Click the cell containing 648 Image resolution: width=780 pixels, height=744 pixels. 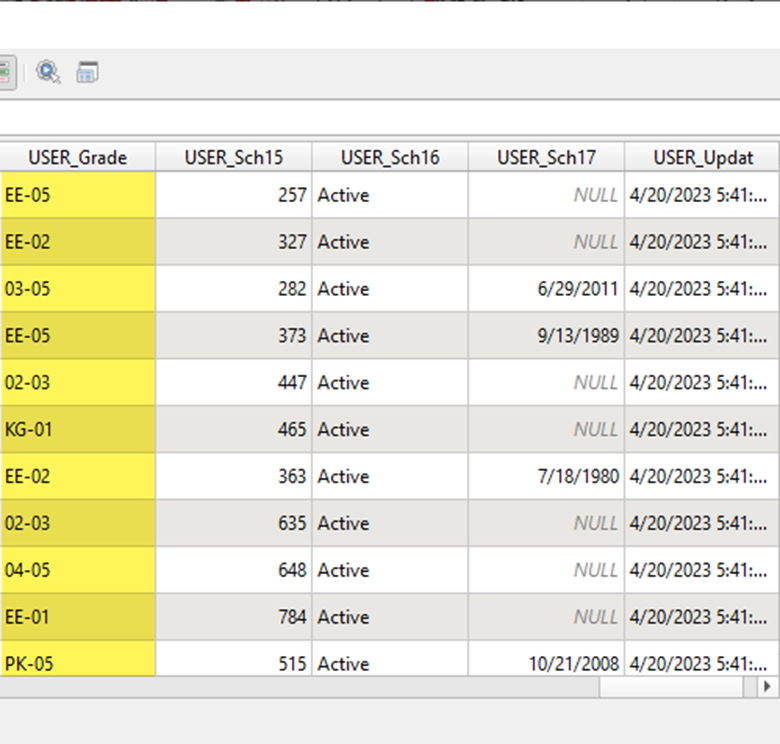(234, 570)
